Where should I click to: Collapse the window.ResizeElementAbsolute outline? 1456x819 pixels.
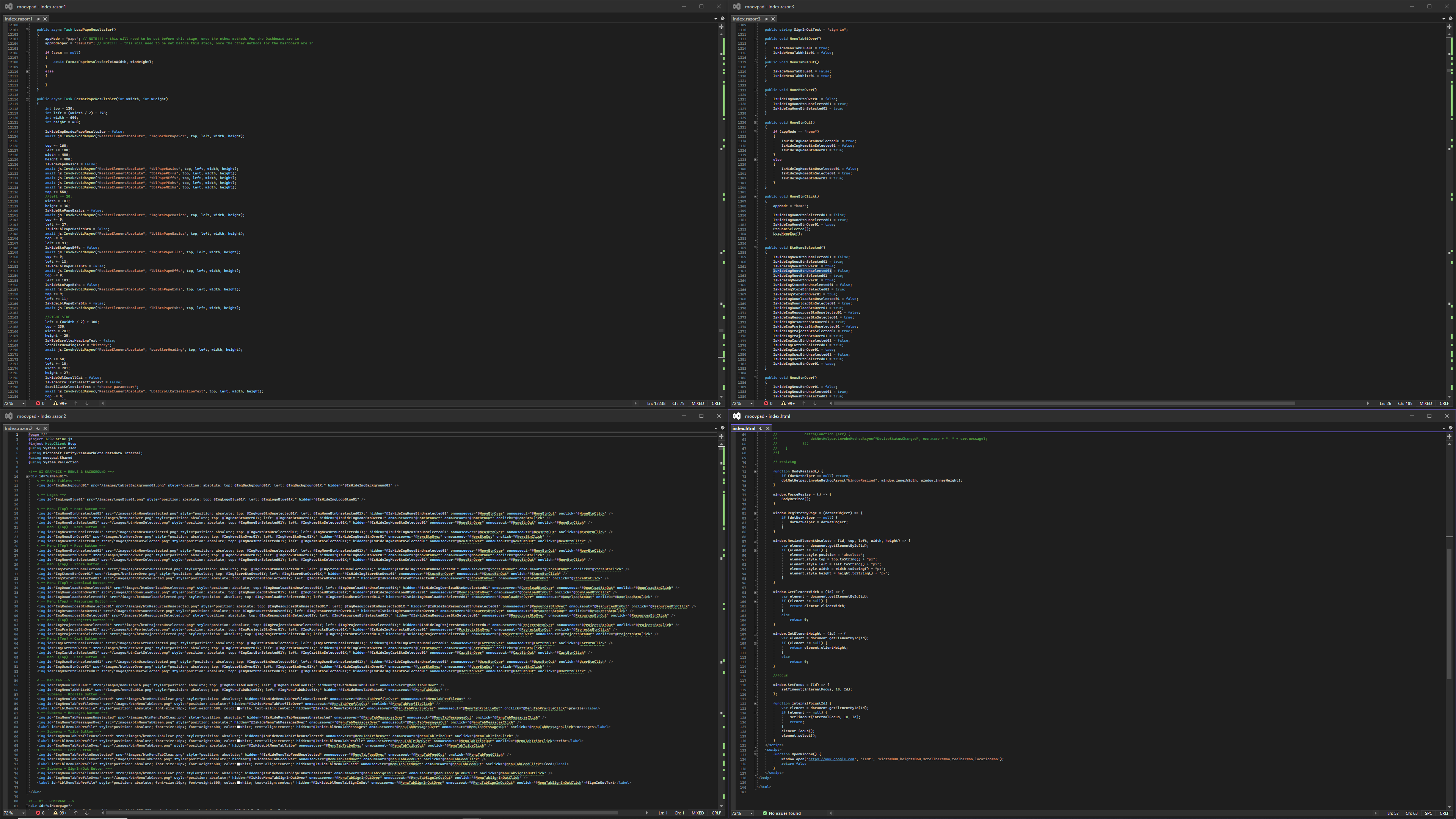[x=755, y=541]
